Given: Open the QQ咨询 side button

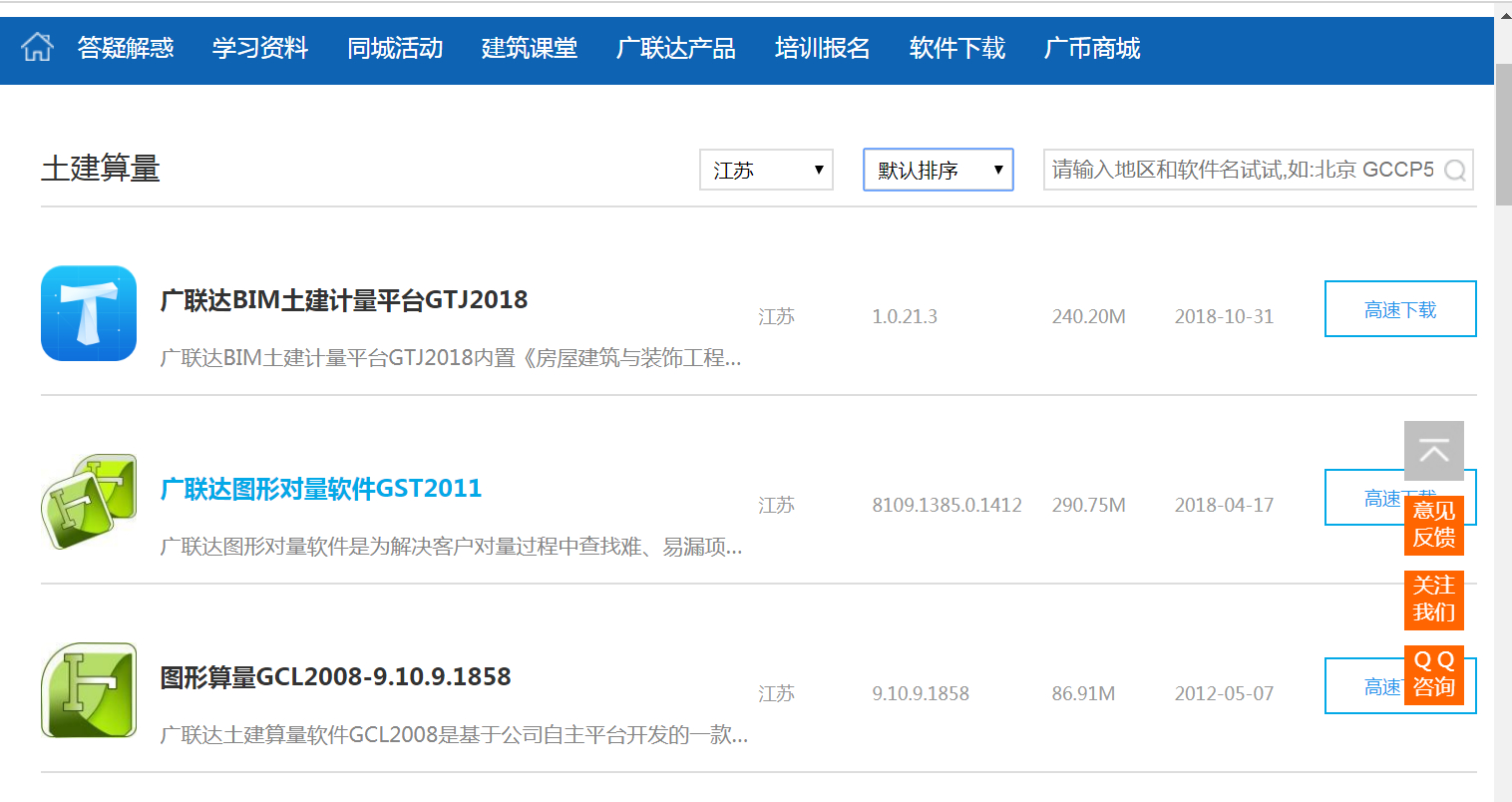Looking at the screenshot, I should click(1434, 674).
